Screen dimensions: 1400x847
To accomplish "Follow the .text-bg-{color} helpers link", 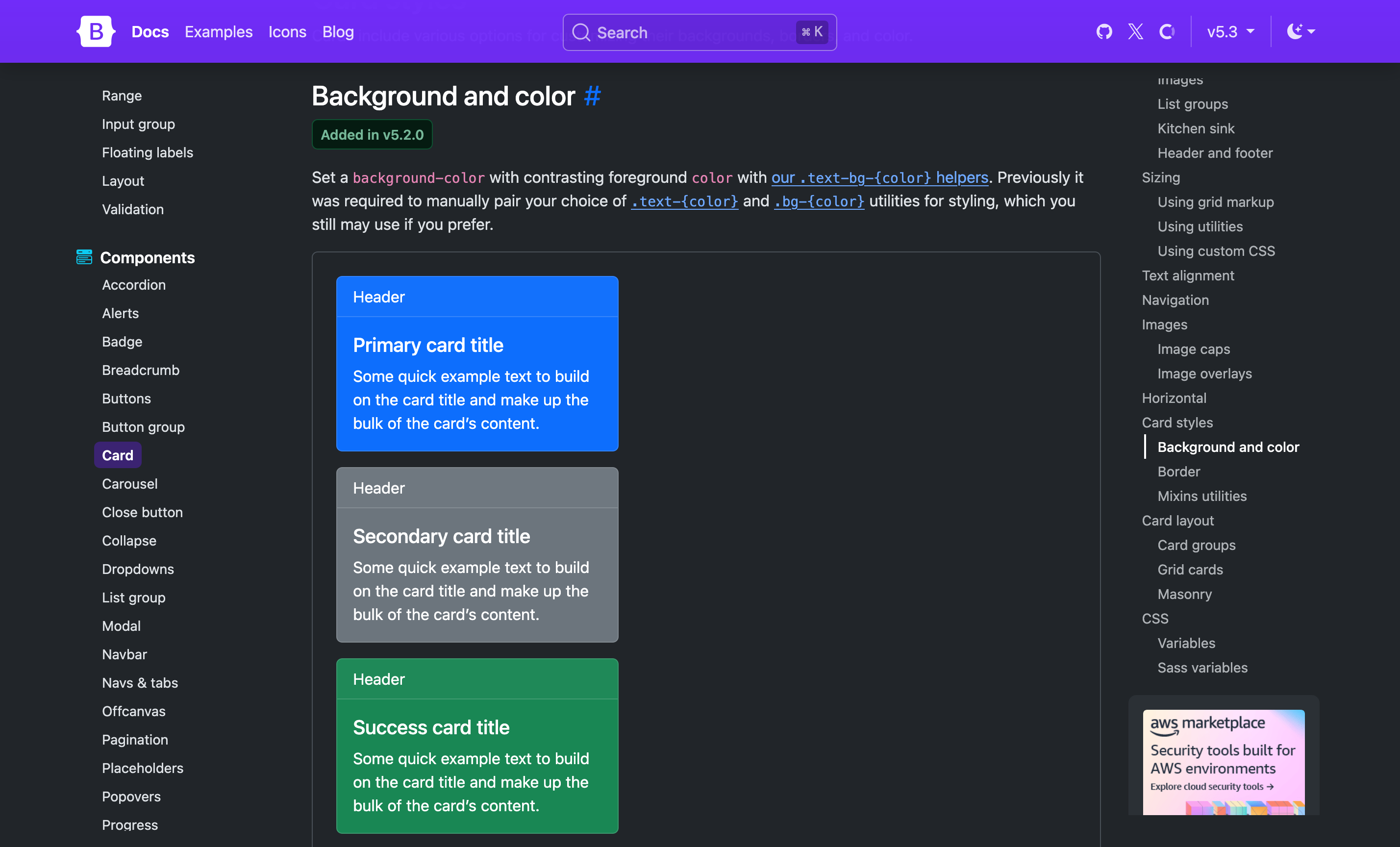I will click(x=879, y=177).
